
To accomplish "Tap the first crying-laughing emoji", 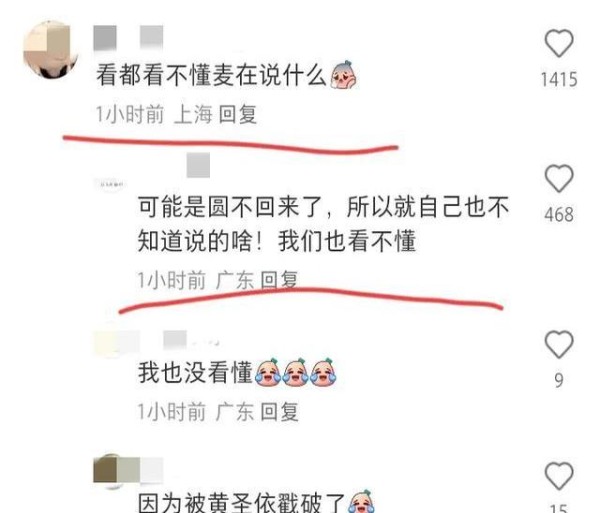I will pyautogui.click(x=268, y=371).
